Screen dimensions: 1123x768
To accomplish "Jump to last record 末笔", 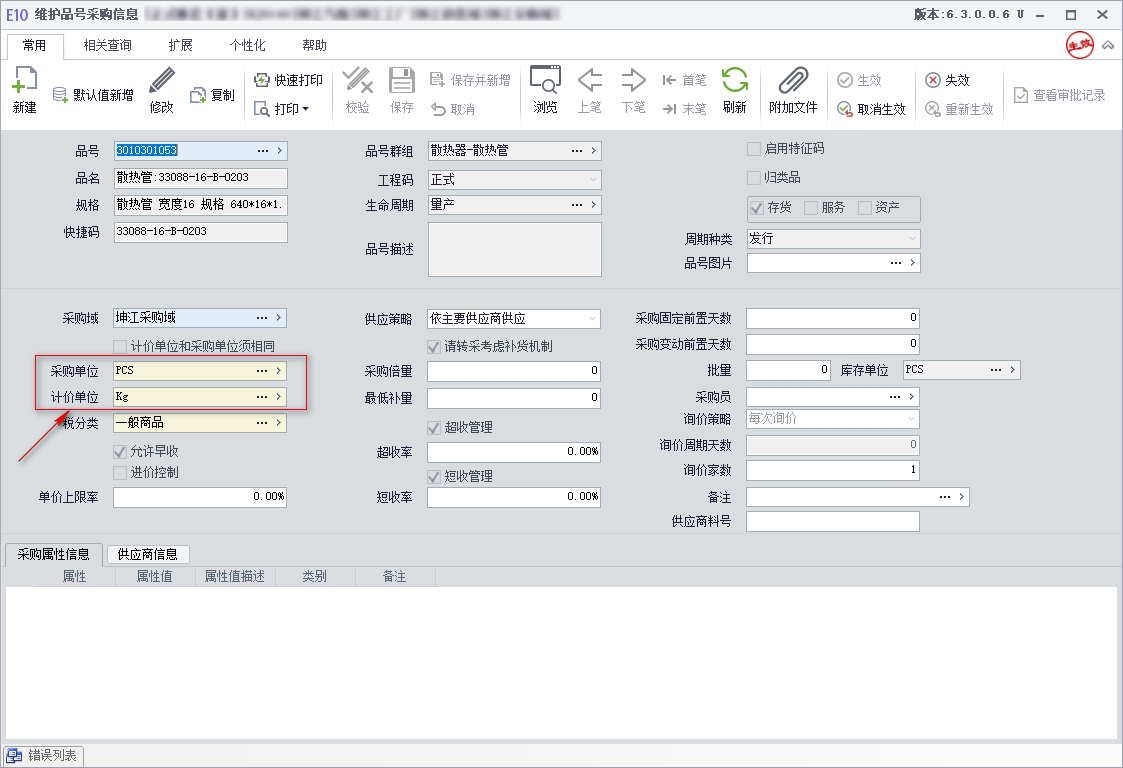I will click(684, 109).
